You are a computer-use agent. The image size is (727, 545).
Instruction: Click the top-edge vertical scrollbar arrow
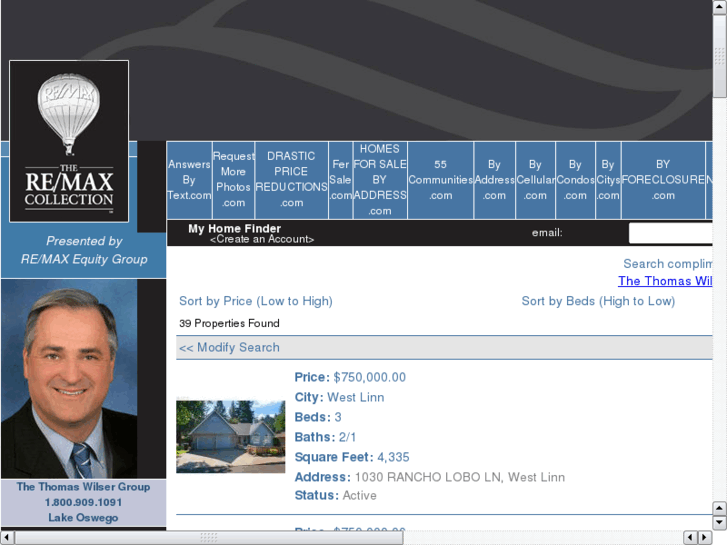click(x=720, y=7)
